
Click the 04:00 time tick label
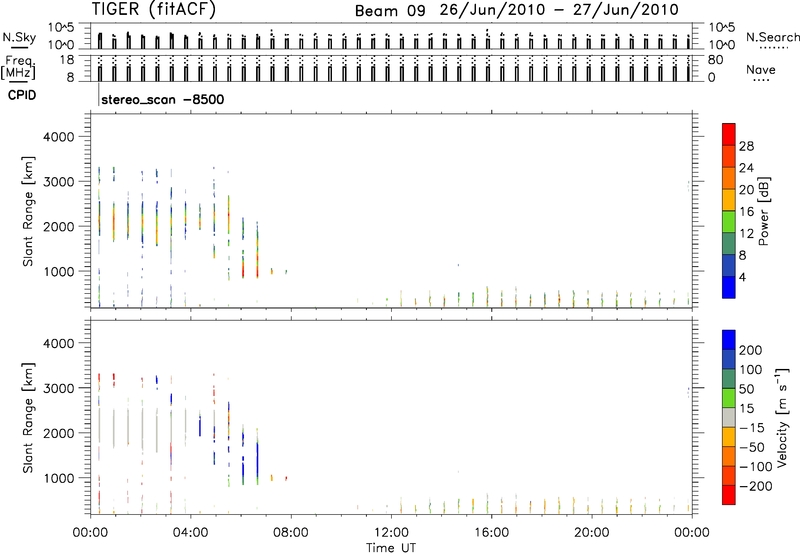tap(190, 533)
